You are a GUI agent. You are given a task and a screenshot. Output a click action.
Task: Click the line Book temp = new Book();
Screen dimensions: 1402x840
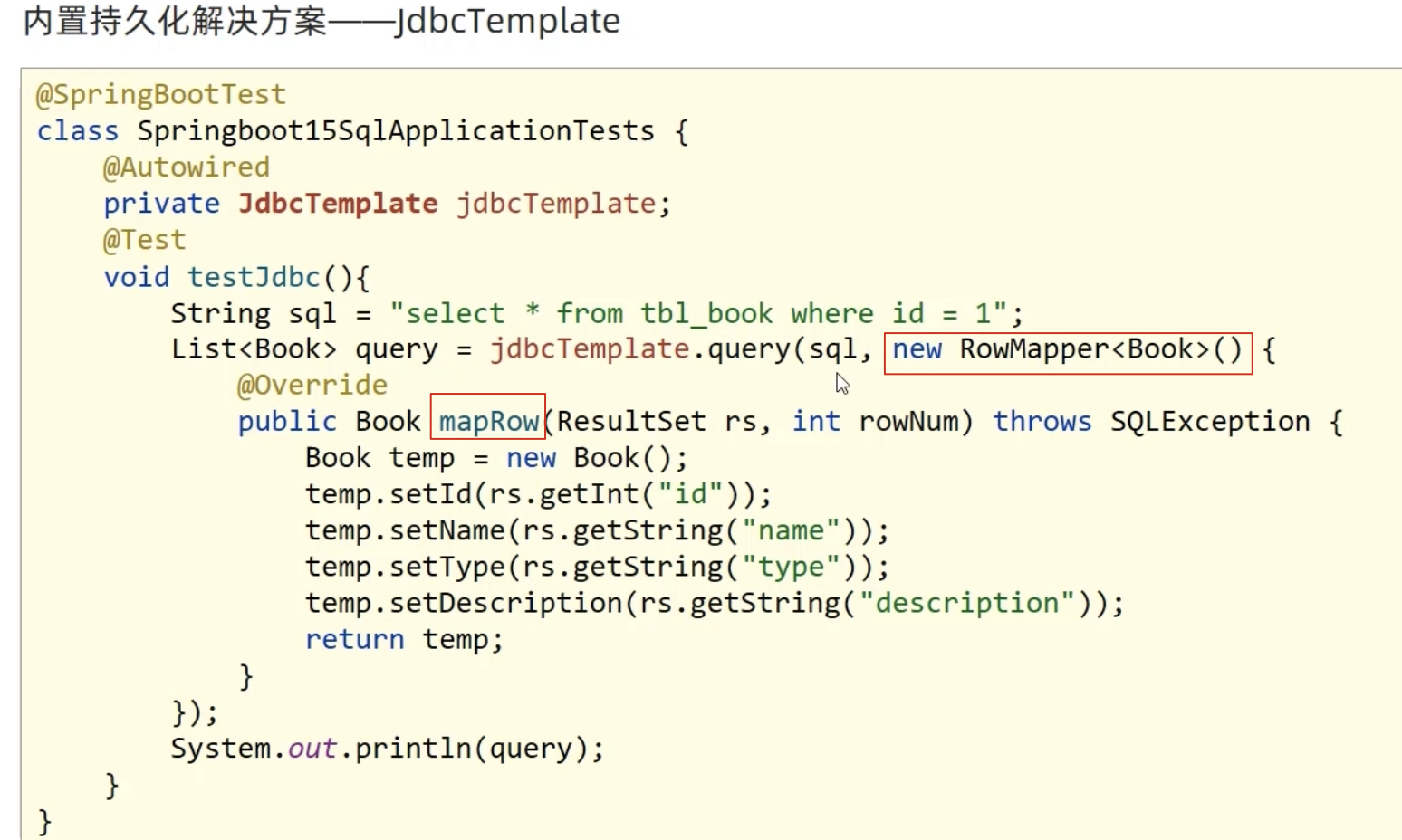[x=496, y=458]
